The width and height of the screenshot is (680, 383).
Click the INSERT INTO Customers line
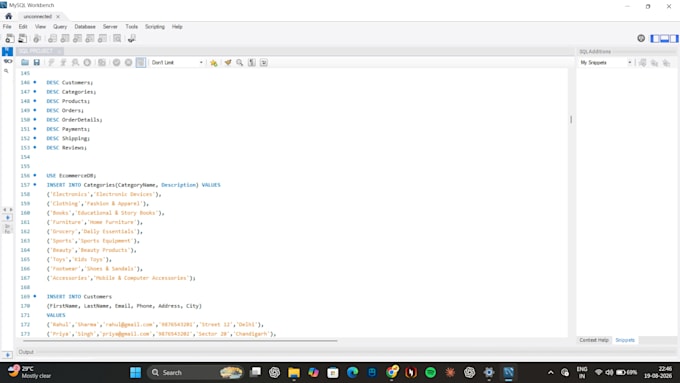79,297
